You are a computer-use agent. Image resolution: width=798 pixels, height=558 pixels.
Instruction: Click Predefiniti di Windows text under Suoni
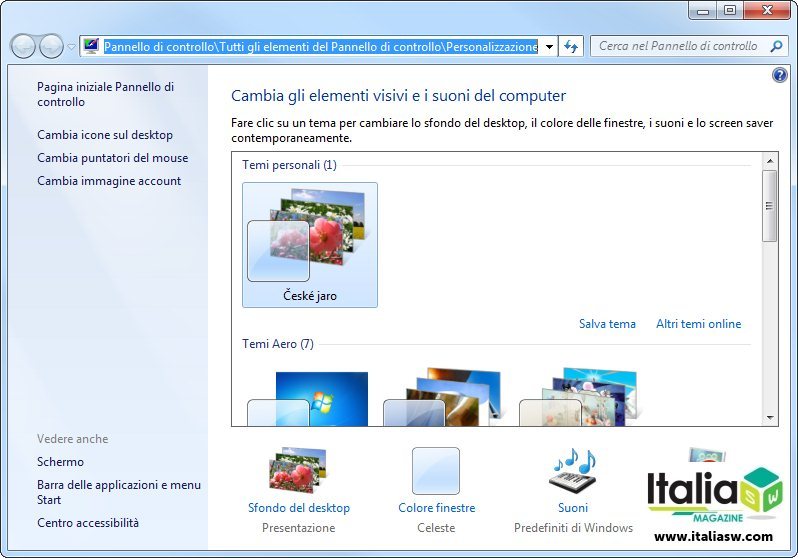click(x=574, y=528)
